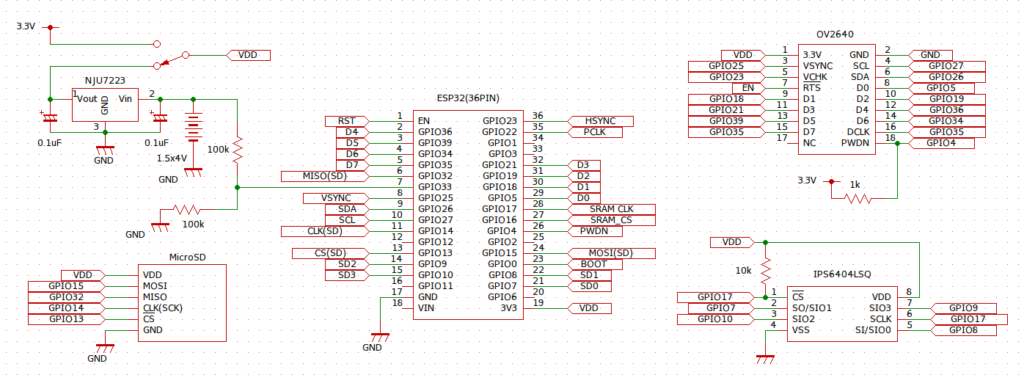Click the ground symbol under IPS6404LSQ VSS

coord(765,359)
